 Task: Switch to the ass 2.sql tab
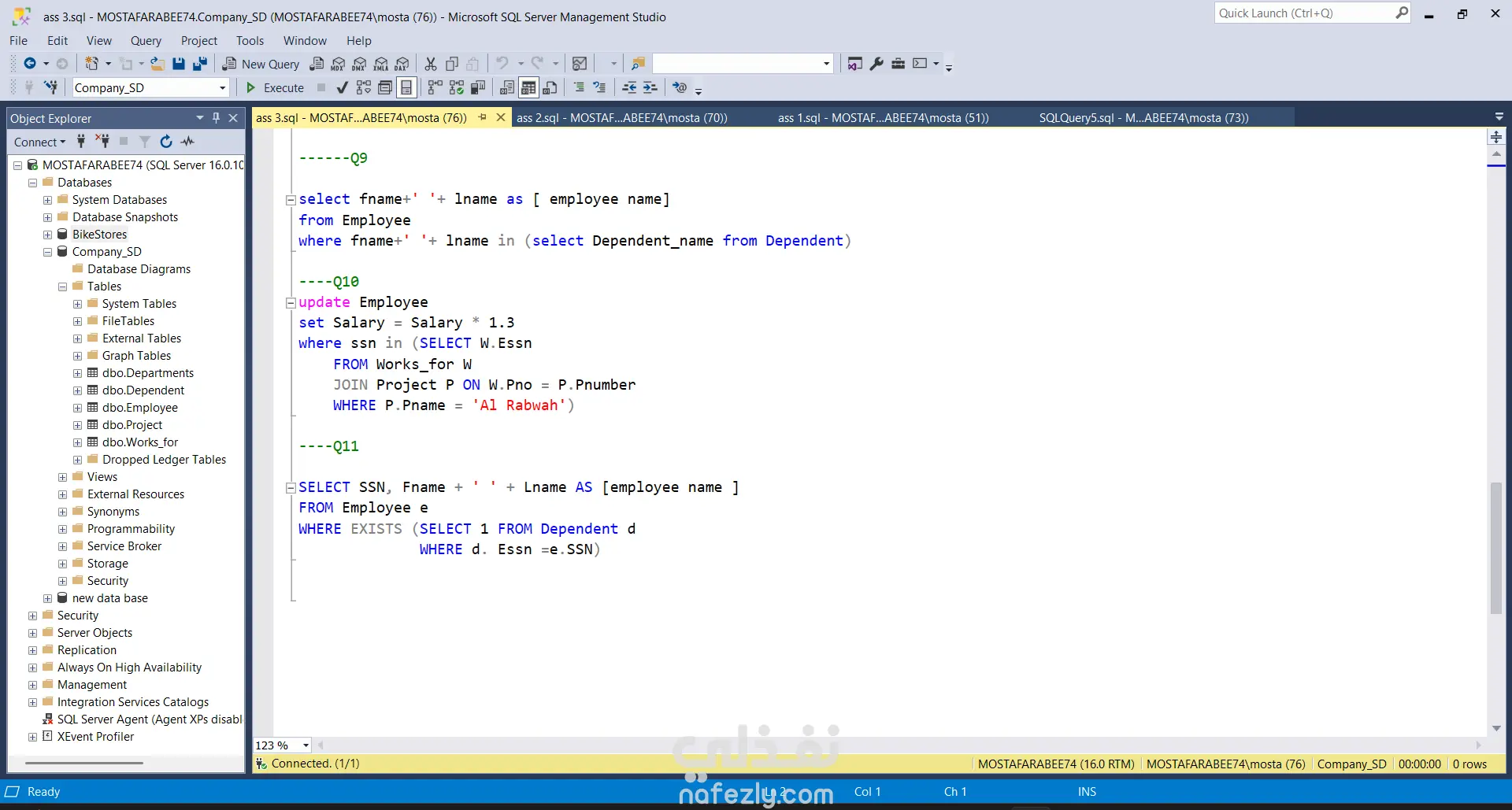pos(621,118)
